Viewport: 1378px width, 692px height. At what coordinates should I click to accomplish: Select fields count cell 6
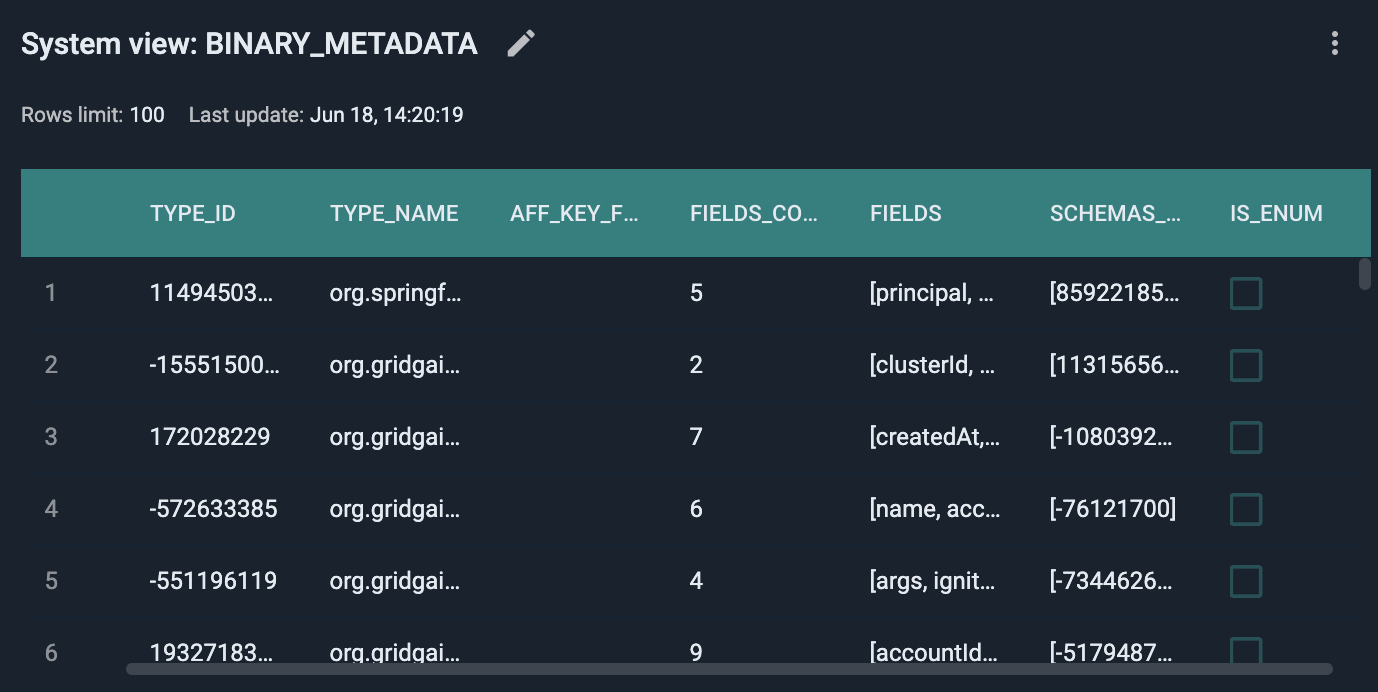click(696, 509)
